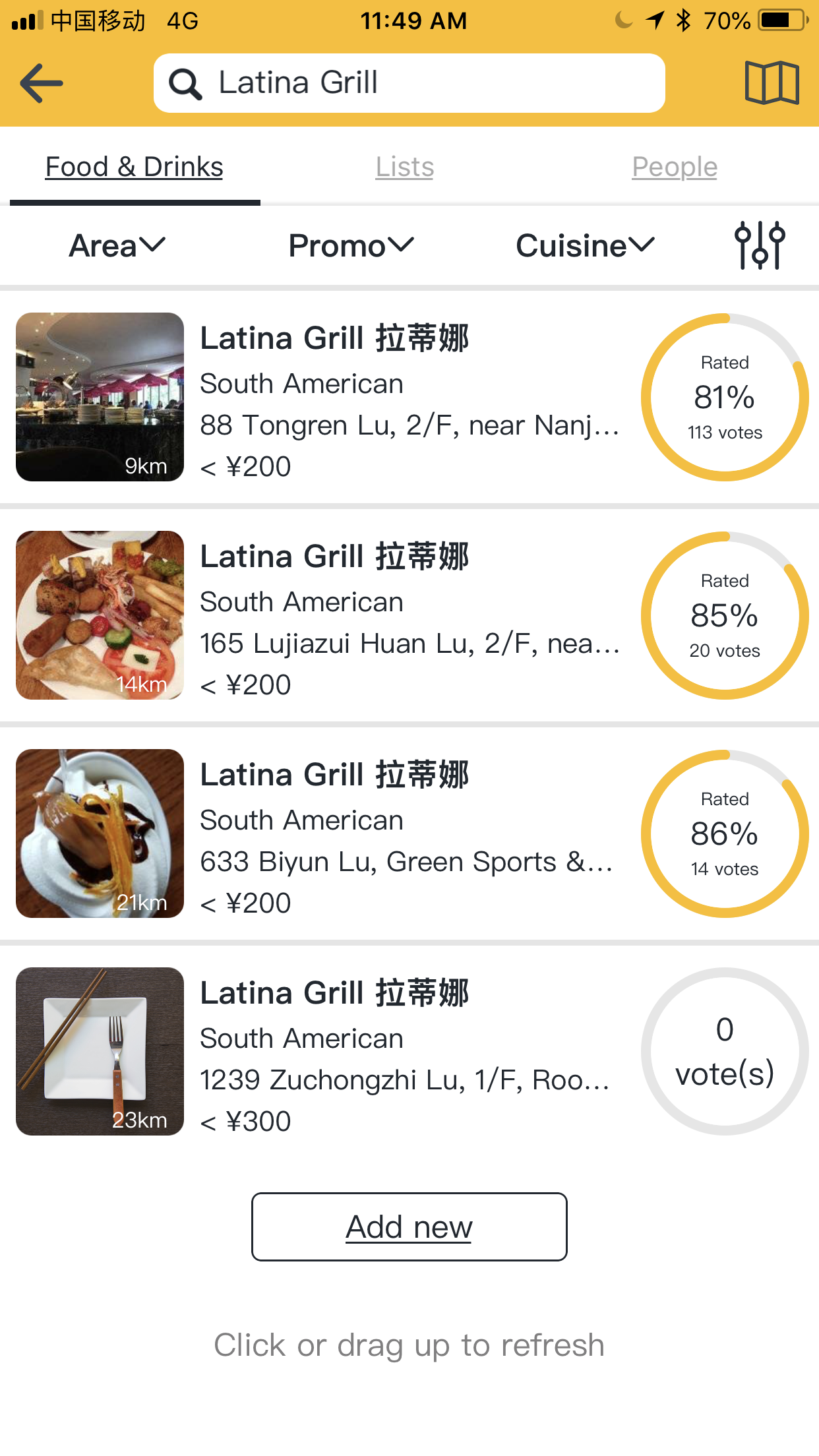The width and height of the screenshot is (819, 1456).
Task: Open the map view icon
Action: point(772,83)
